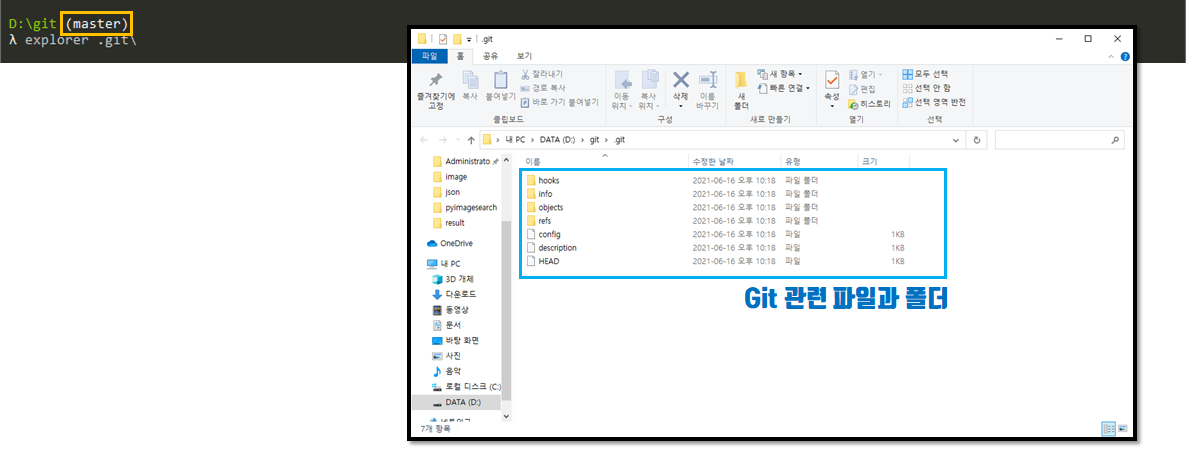
Task: Click 내 PC in the address breadcrumb
Action: [x=515, y=140]
